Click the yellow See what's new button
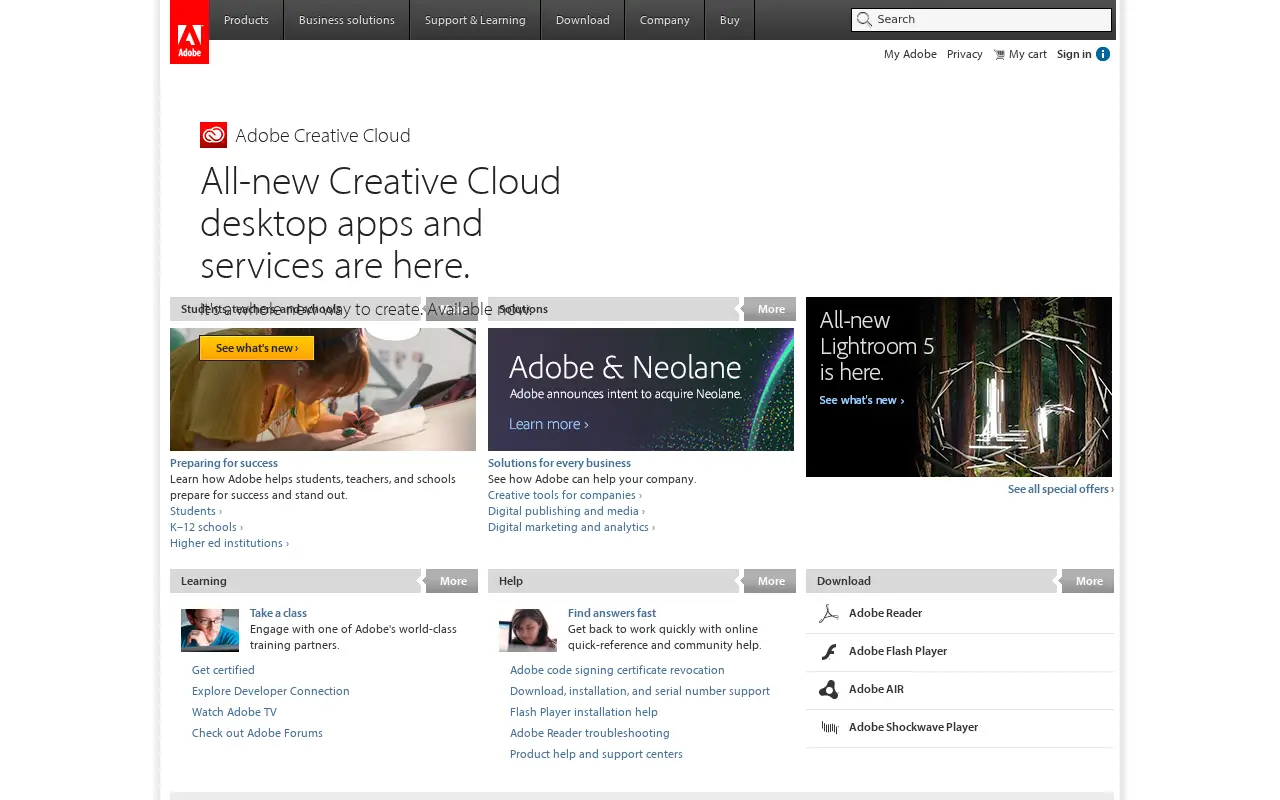The image size is (1280, 800). pyautogui.click(x=257, y=348)
